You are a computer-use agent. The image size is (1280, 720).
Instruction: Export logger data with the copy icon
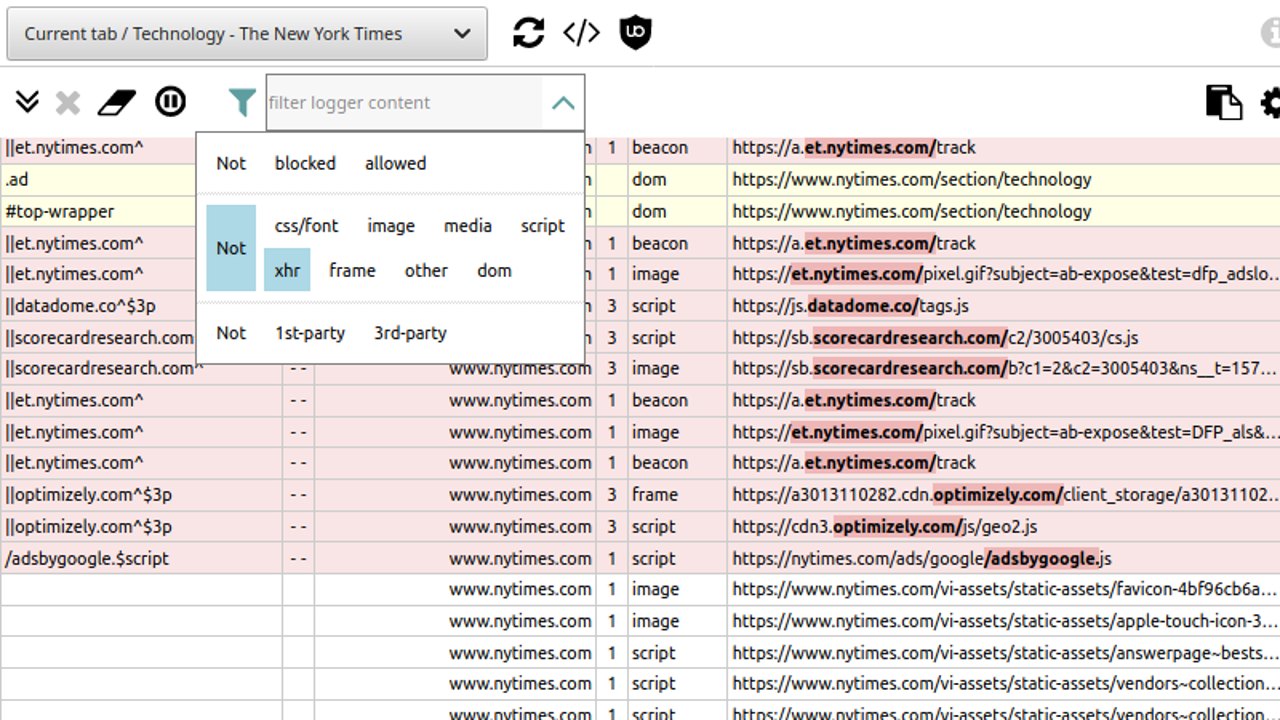(x=1223, y=102)
